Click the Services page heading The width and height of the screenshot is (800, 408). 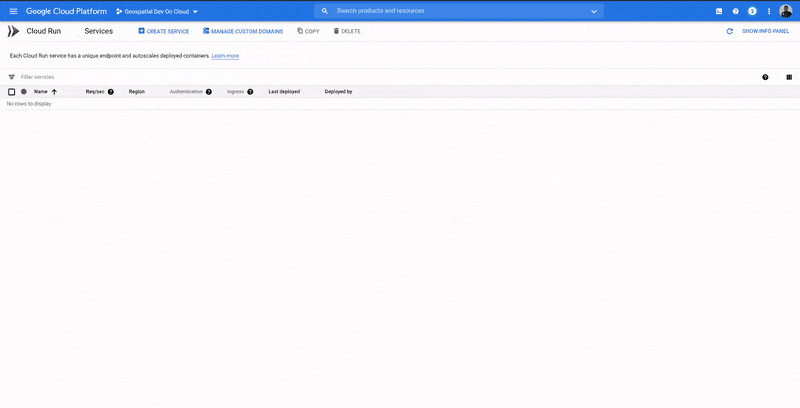98,31
